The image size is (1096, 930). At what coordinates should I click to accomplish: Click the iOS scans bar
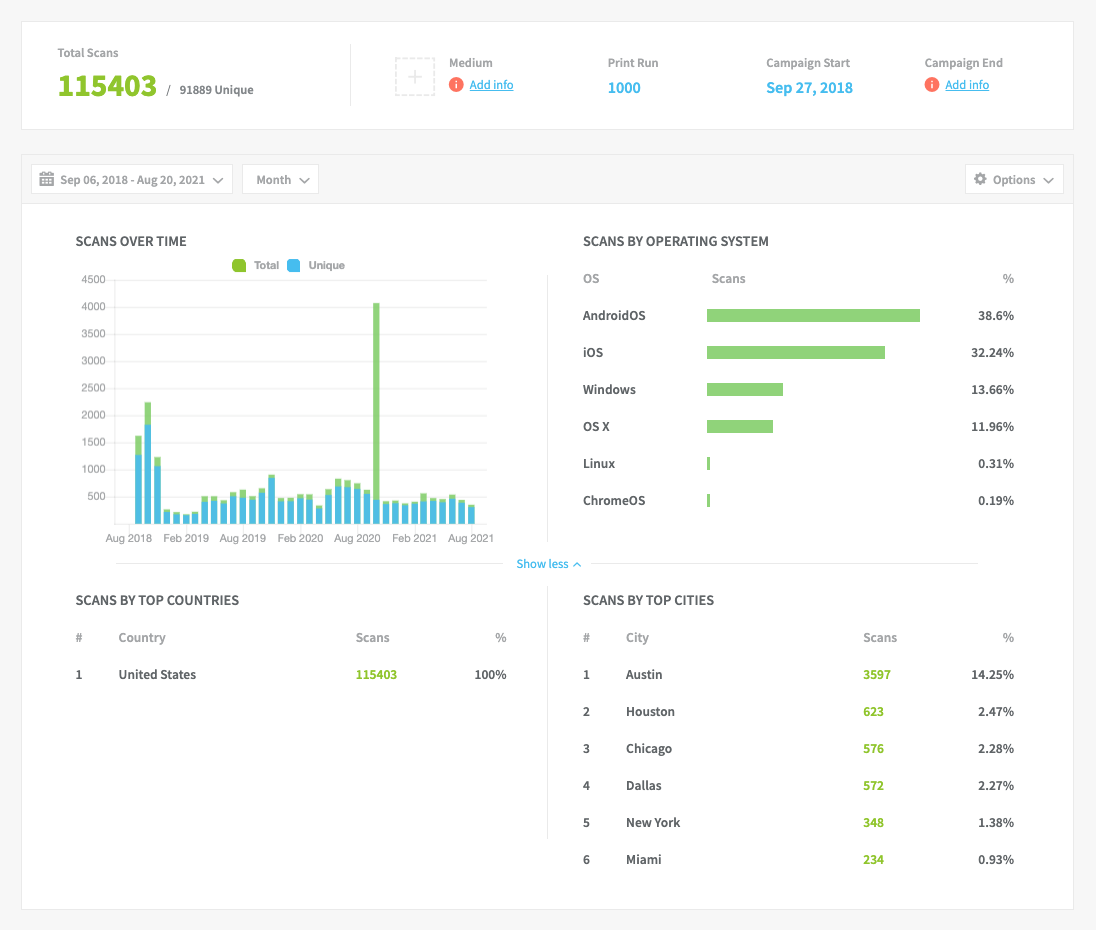[x=795, y=353]
